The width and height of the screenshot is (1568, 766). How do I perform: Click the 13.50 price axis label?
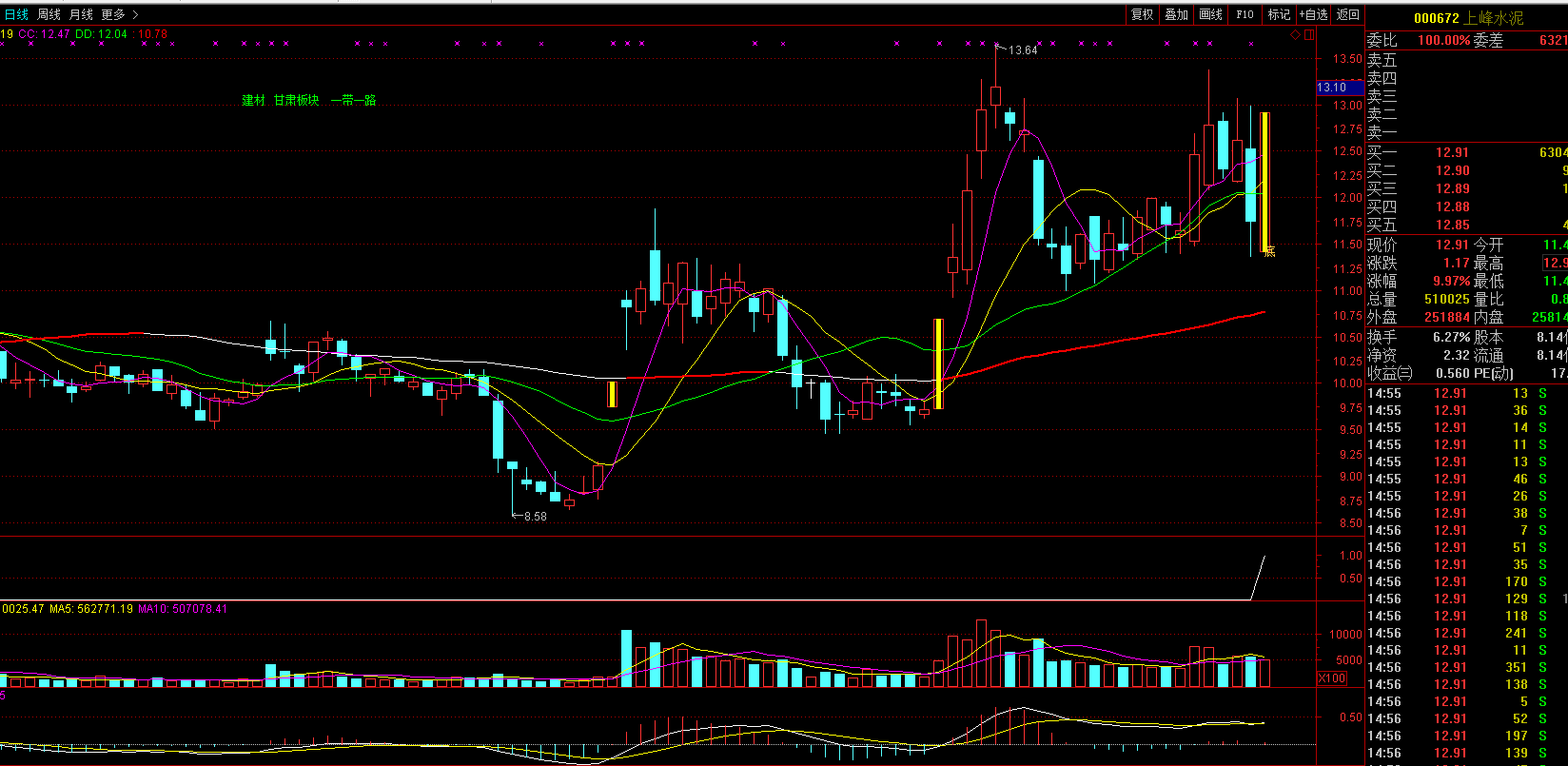(1347, 59)
